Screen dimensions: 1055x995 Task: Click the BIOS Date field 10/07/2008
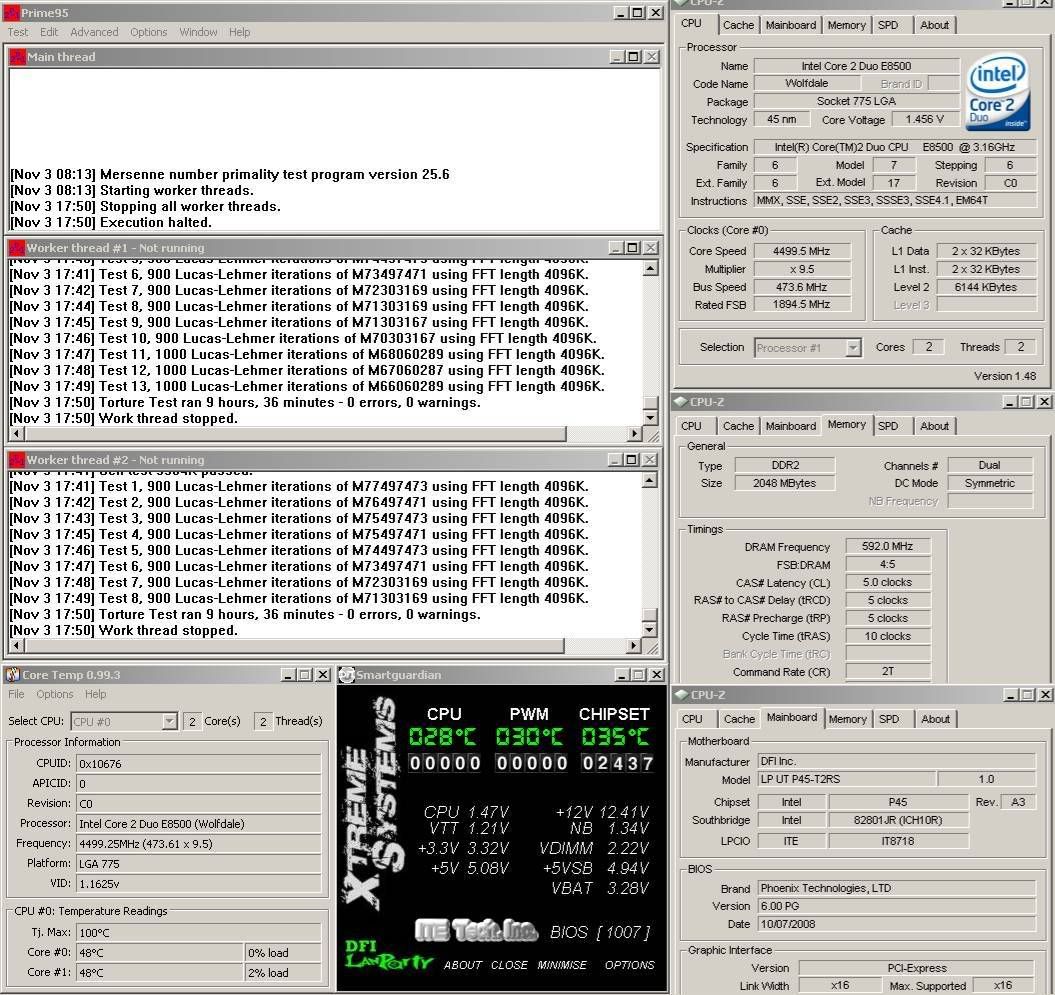[896, 924]
